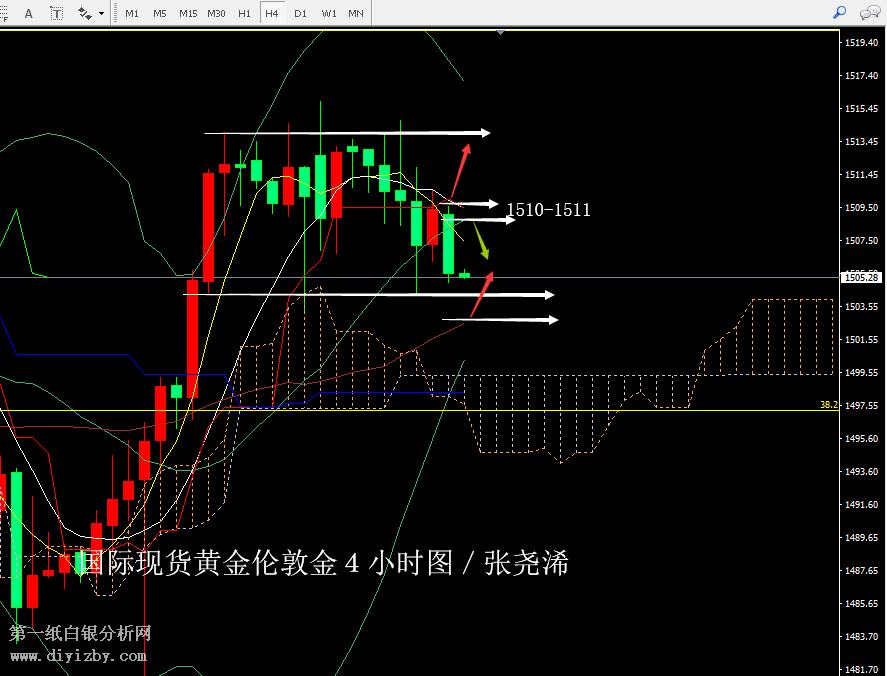The width and height of the screenshot is (887, 676).
Task: Click the partially visible leftmost toolbar icon
Action: tap(4, 13)
